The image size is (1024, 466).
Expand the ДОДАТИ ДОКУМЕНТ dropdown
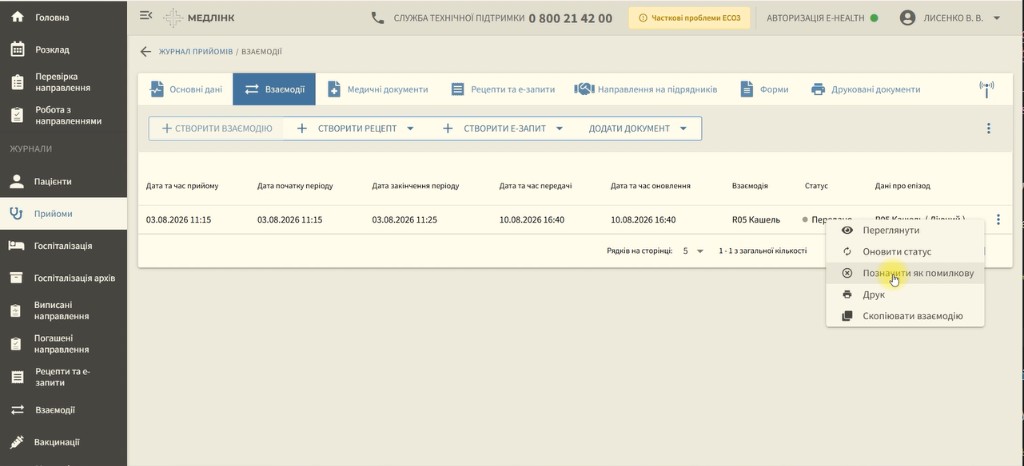(x=637, y=129)
